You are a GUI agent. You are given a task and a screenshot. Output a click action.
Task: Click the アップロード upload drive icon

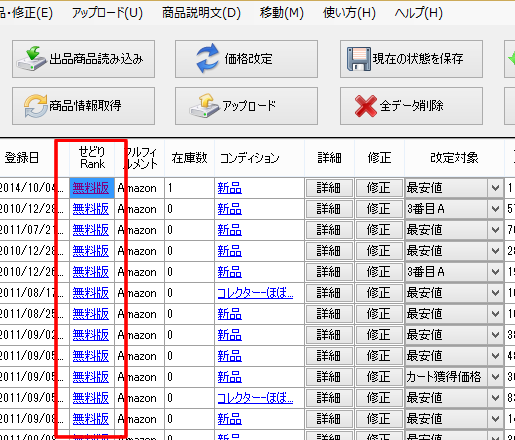coord(204,106)
